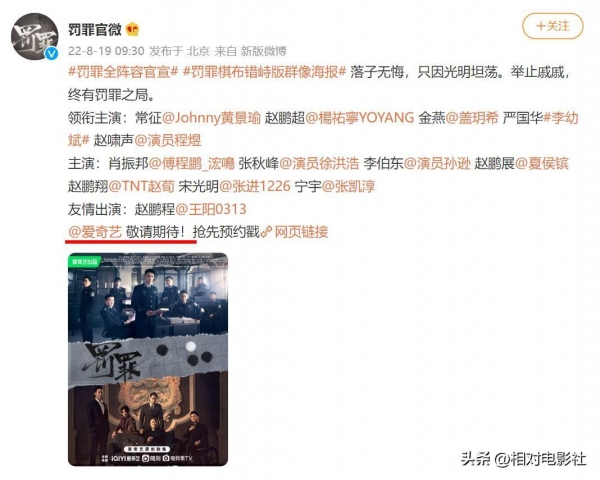Open the 罚罪官微 username
This screenshot has height=480, width=600.
click(95, 29)
